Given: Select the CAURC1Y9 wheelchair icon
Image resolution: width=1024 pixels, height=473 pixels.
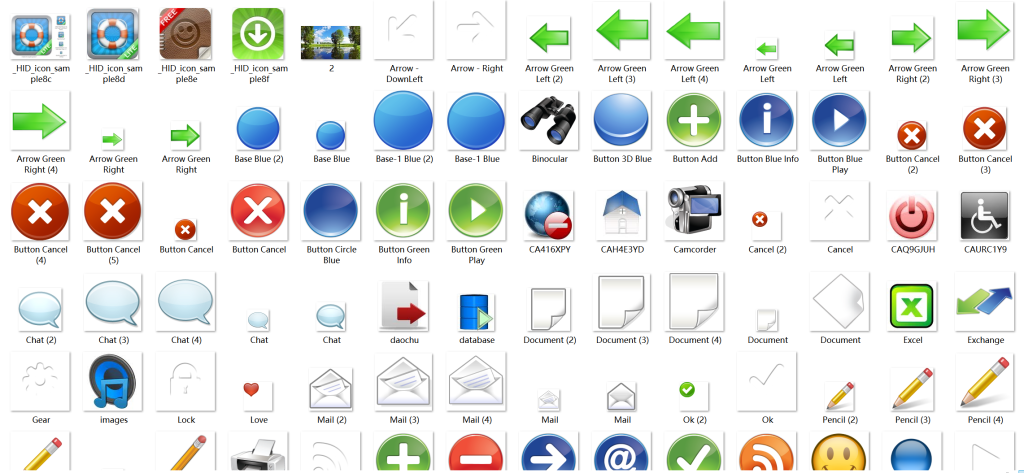Looking at the screenshot, I should tap(985, 212).
